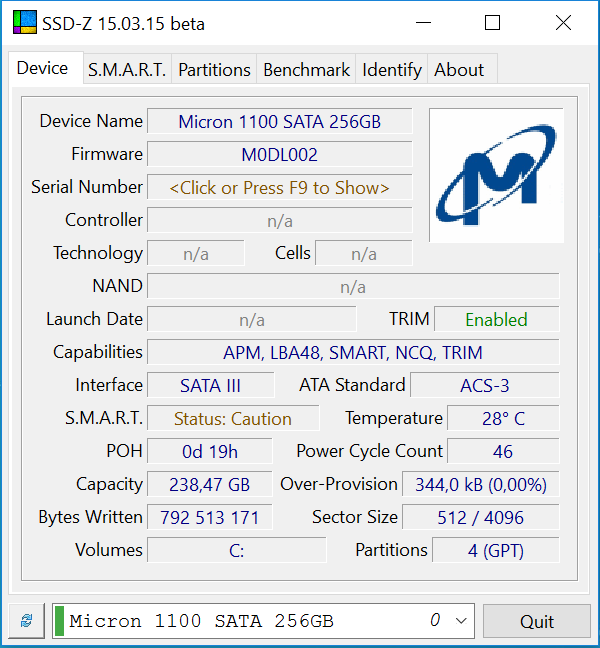Open the Benchmark tab

pyautogui.click(x=306, y=69)
